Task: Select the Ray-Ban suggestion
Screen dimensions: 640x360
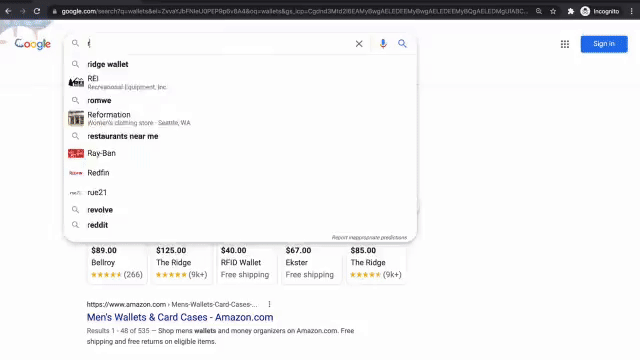Action: (x=240, y=153)
